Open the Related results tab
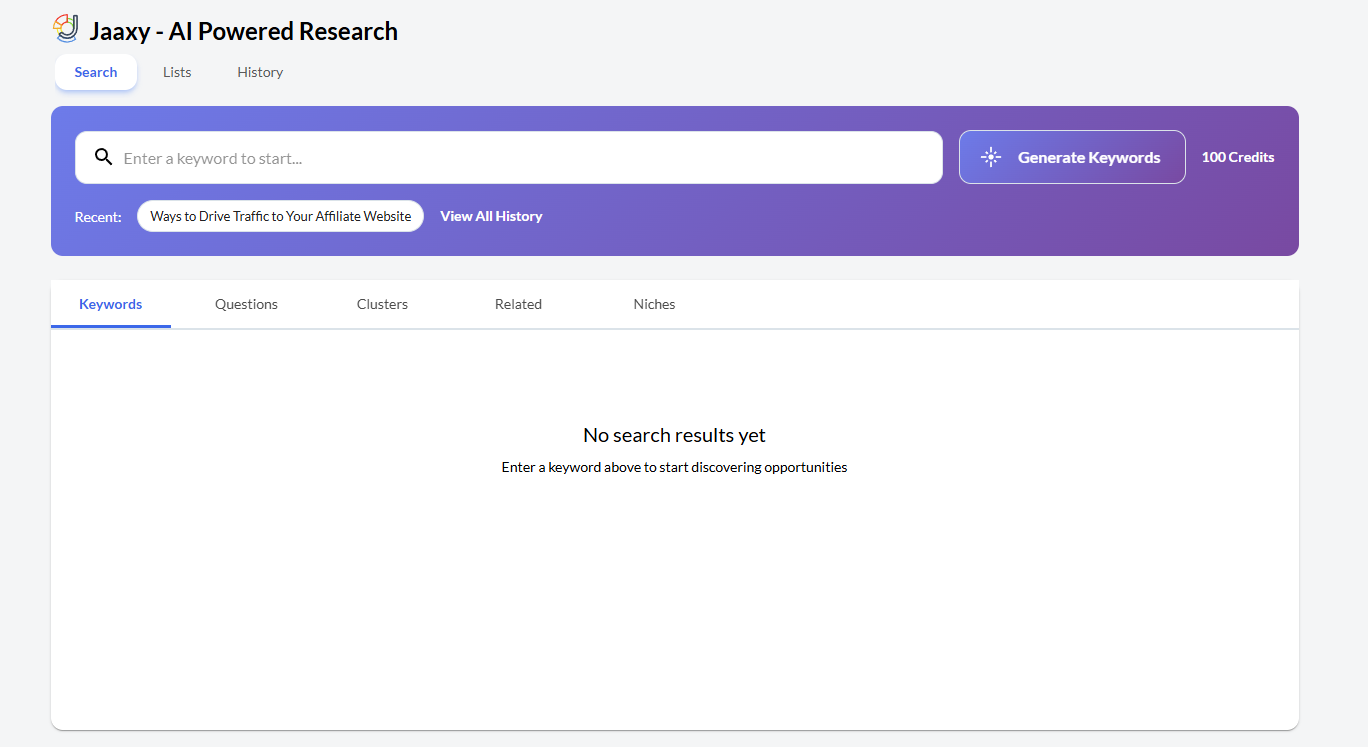 point(518,304)
